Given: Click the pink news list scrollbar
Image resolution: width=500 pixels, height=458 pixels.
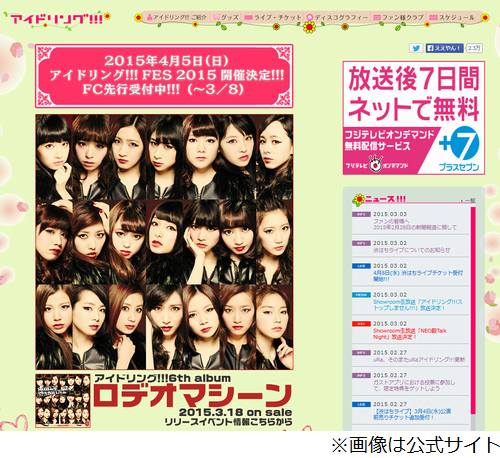Looking at the screenshot, I should pos(473,310).
